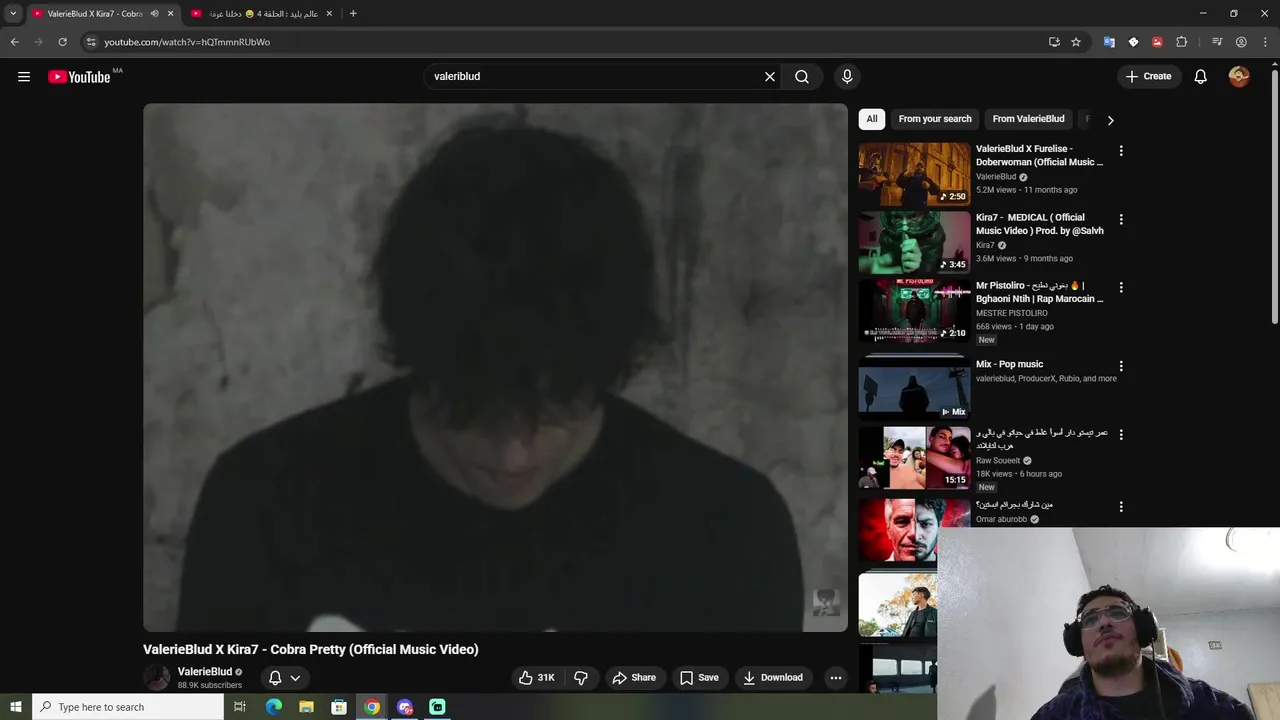
Task: Open the red image extension icon
Action: (x=1157, y=42)
